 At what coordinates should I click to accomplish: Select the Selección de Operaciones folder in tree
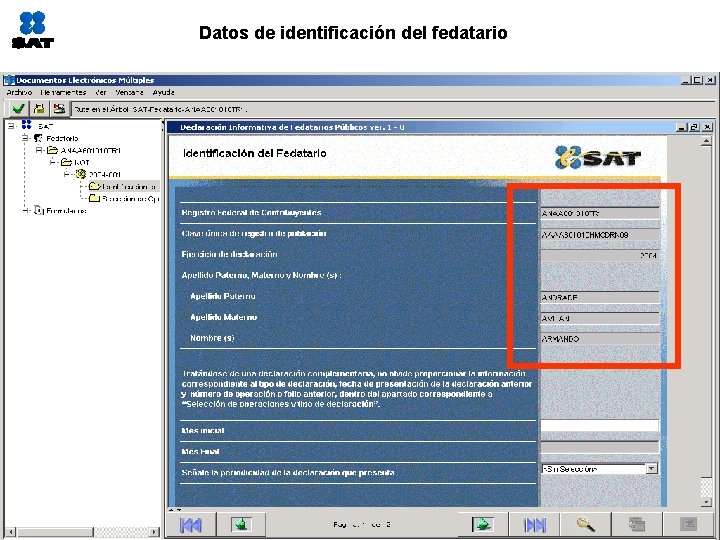point(125,198)
